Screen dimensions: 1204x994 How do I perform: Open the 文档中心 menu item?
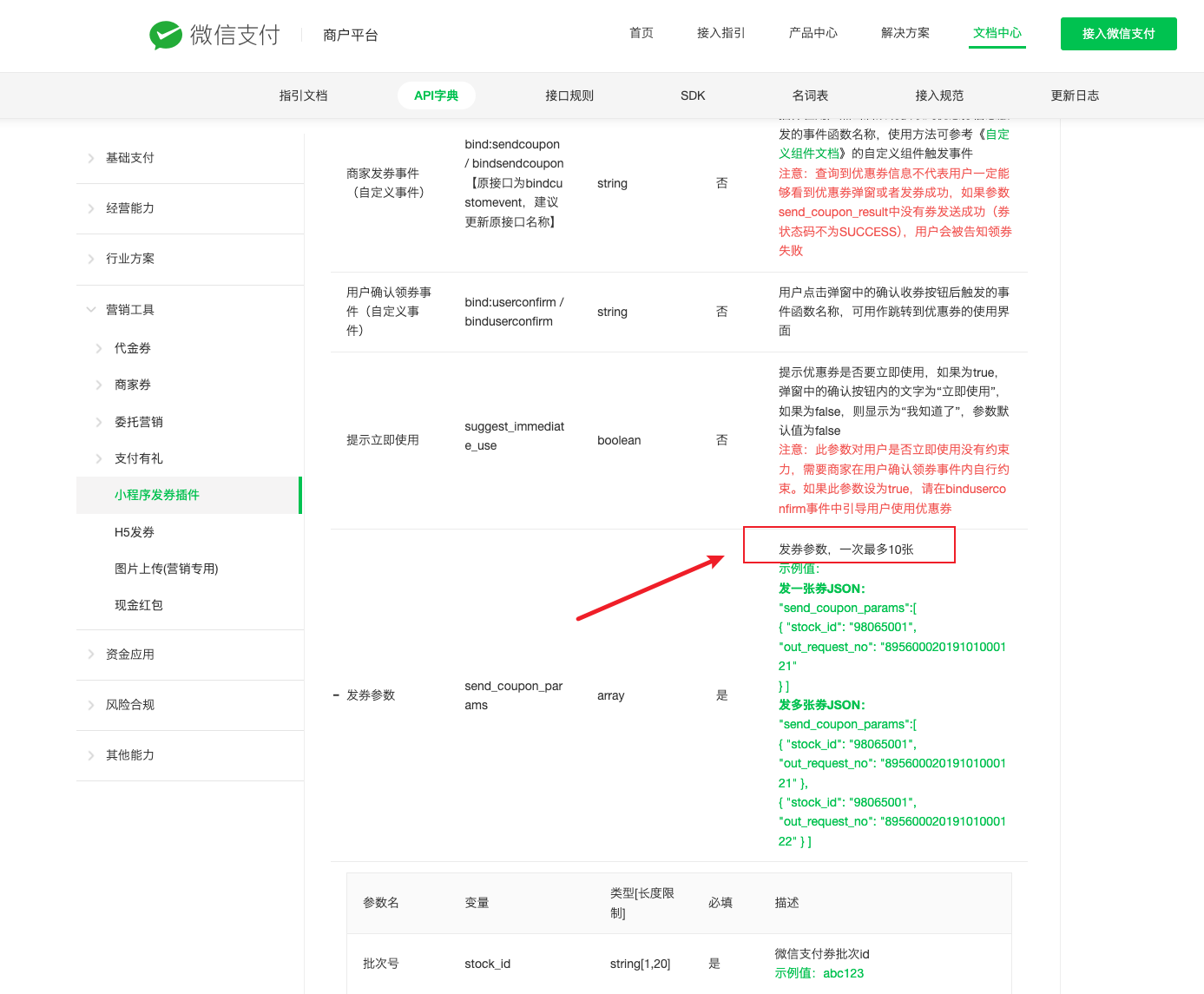tap(997, 33)
